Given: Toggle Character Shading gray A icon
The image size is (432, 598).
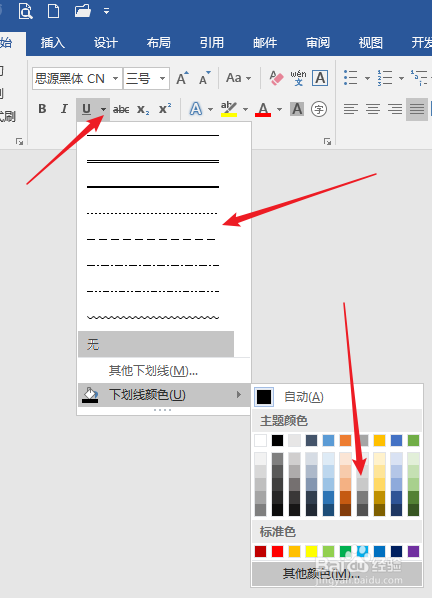Looking at the screenshot, I should click(x=297, y=109).
